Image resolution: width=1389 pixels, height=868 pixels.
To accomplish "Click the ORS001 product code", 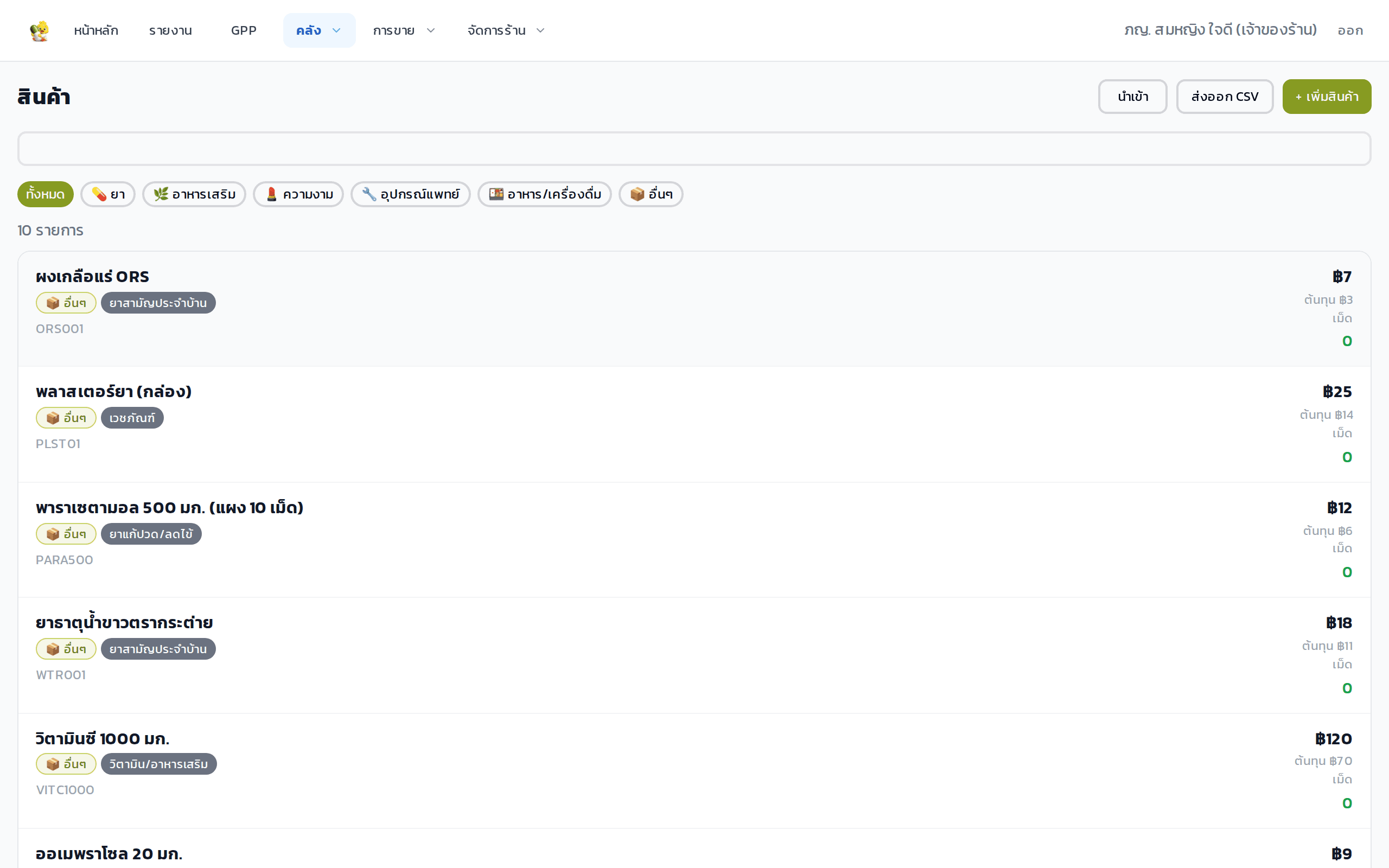I will (60, 329).
